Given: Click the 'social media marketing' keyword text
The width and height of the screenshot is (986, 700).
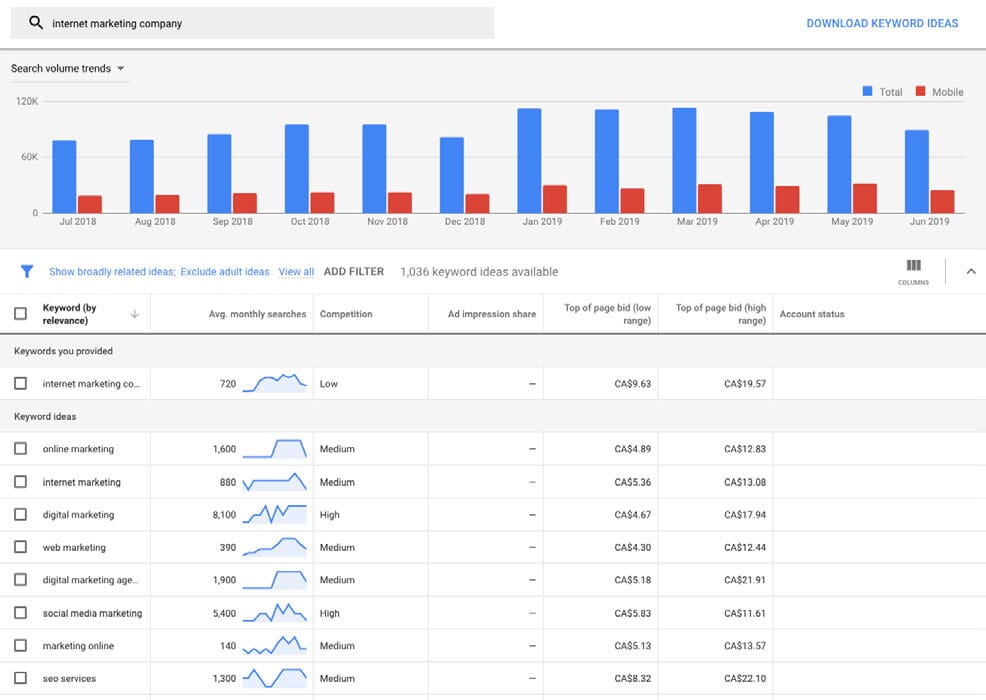Looking at the screenshot, I should tap(92, 613).
